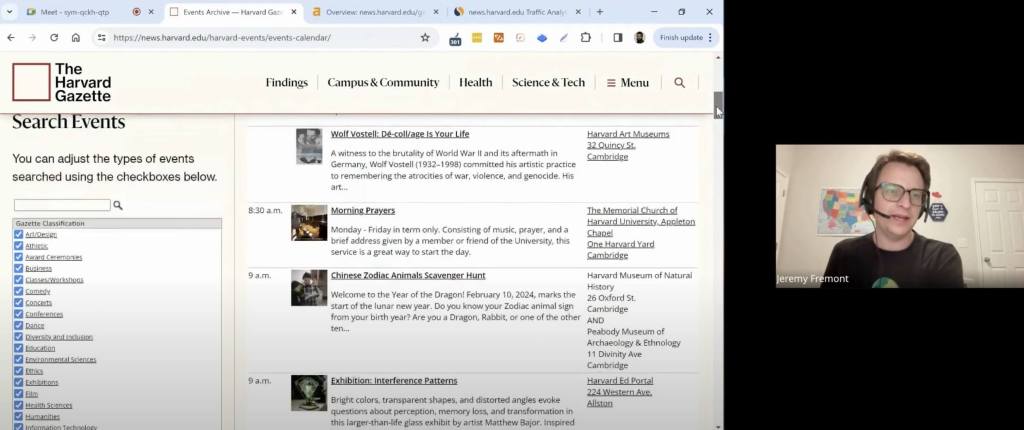
Task: Click the yellow extension icon in toolbar
Action: tap(477, 38)
